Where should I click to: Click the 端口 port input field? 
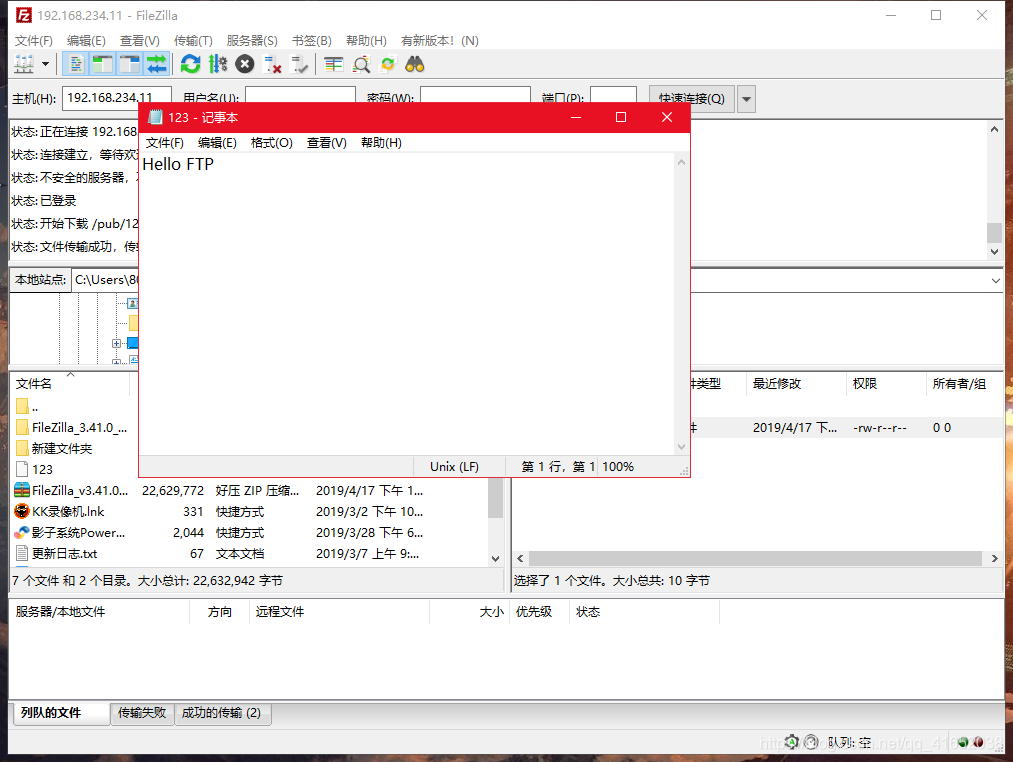coord(613,95)
